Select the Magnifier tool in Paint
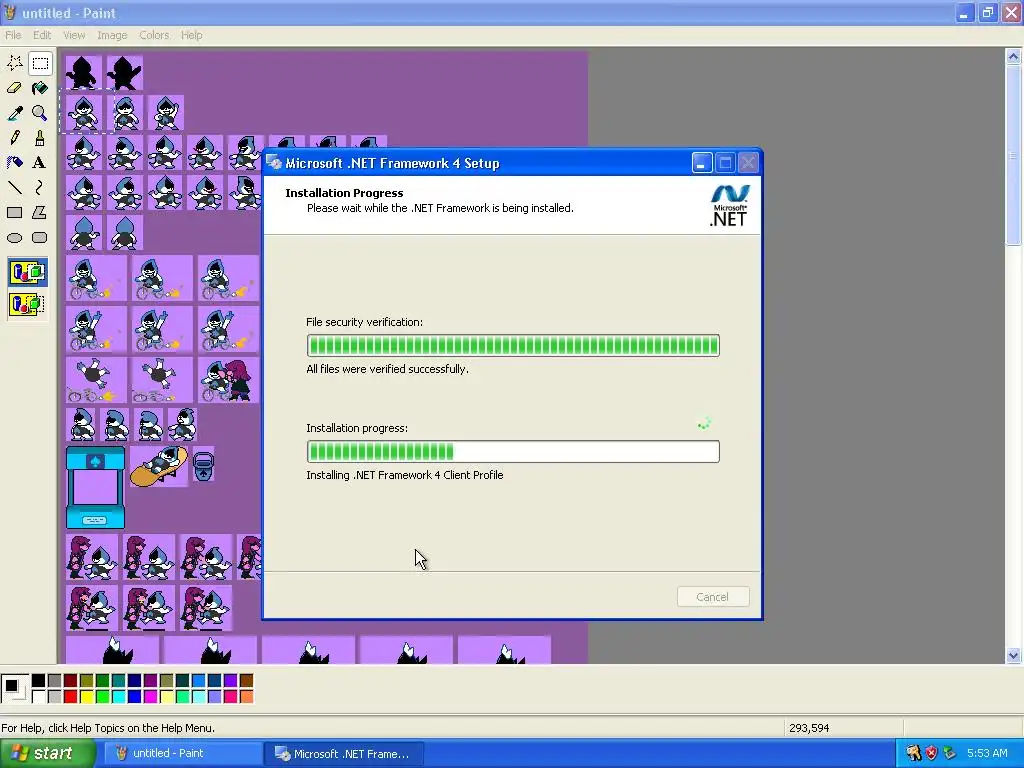Image resolution: width=1024 pixels, height=768 pixels. click(40, 113)
